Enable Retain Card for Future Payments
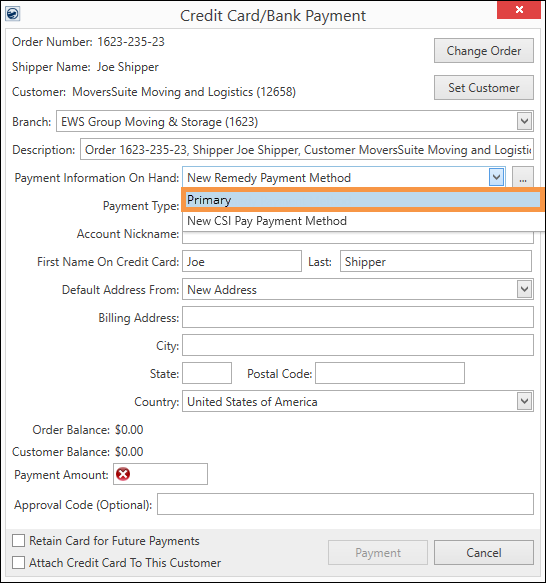Image resolution: width=546 pixels, height=583 pixels. pyautogui.click(x=19, y=541)
